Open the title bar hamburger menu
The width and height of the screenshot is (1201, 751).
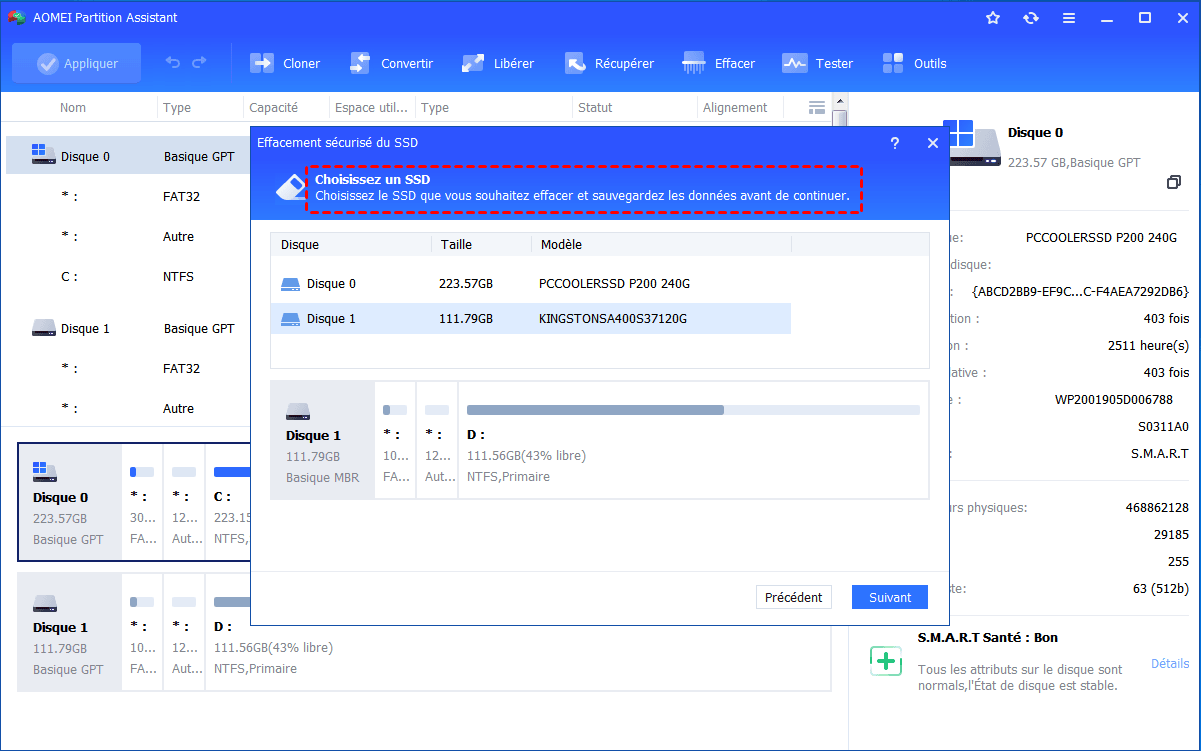[1069, 18]
